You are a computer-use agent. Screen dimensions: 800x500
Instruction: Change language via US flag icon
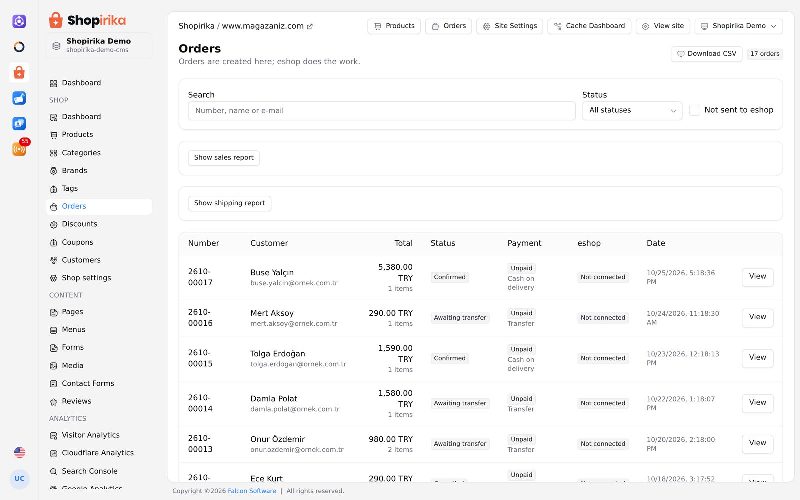click(19, 452)
